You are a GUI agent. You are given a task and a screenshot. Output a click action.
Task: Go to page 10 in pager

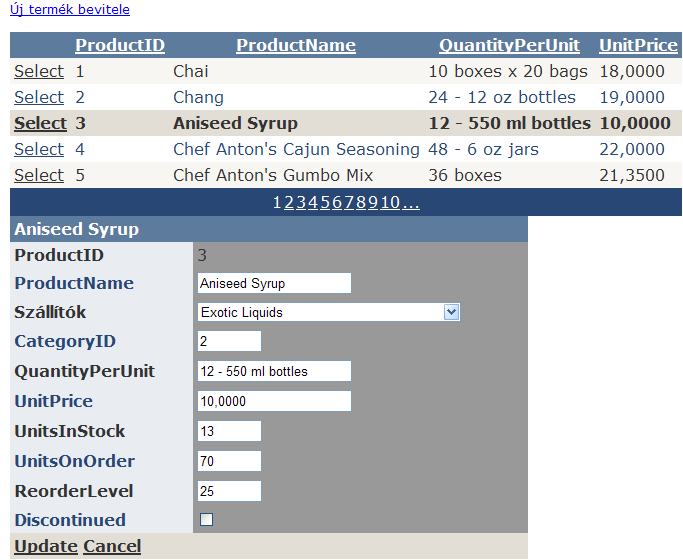tap(390, 202)
